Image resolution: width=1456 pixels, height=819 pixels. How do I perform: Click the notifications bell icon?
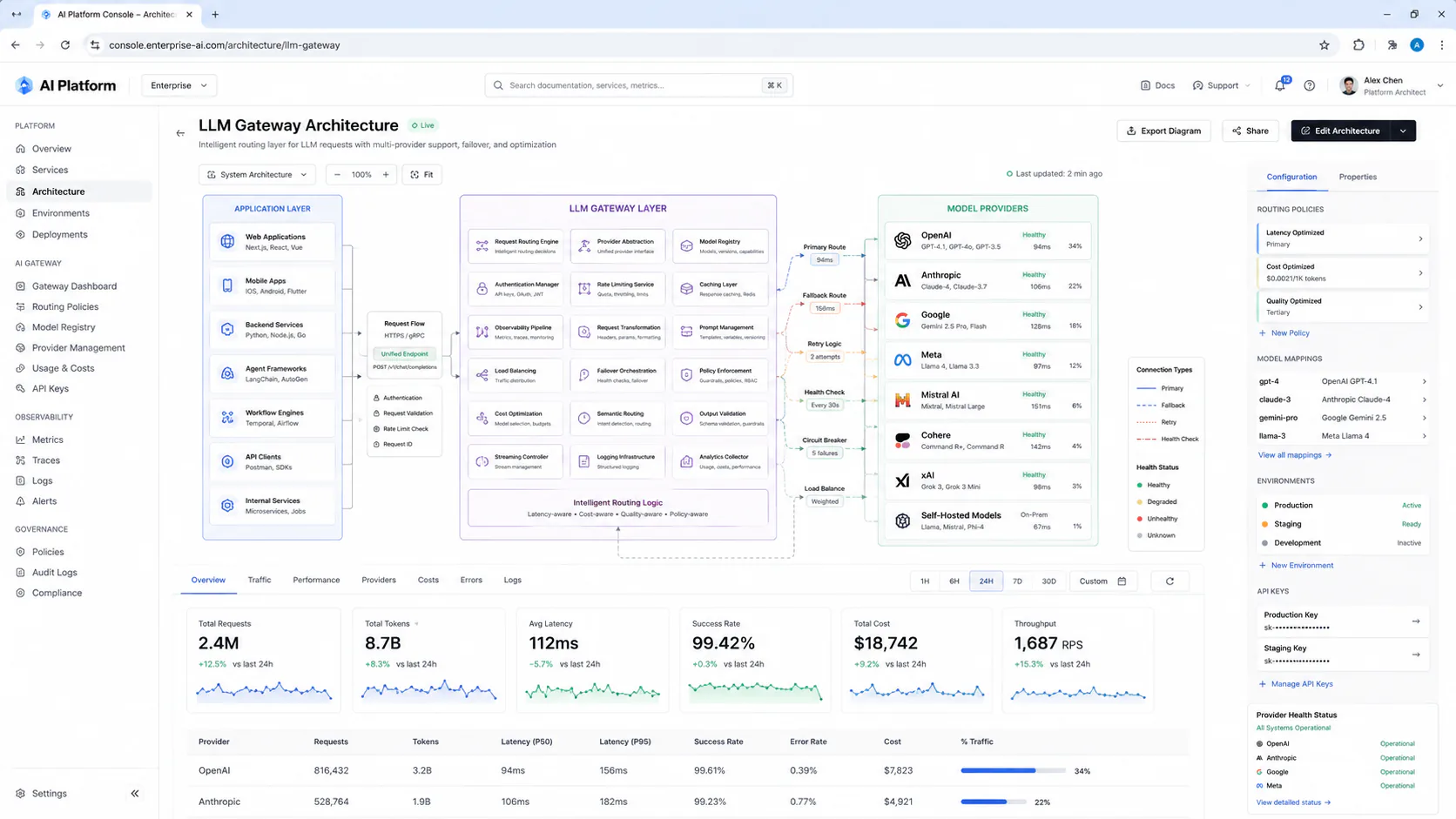[x=1279, y=85]
